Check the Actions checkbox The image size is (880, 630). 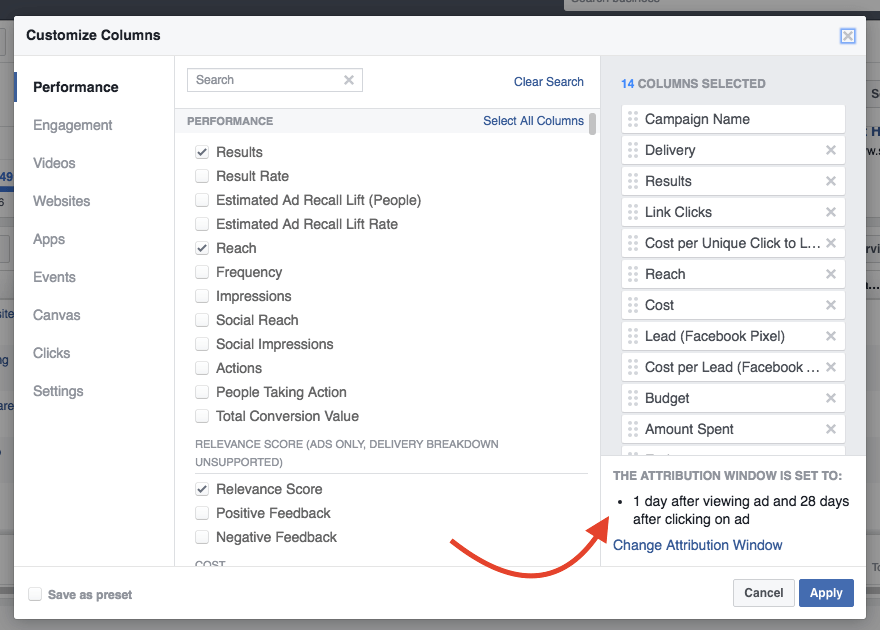202,368
